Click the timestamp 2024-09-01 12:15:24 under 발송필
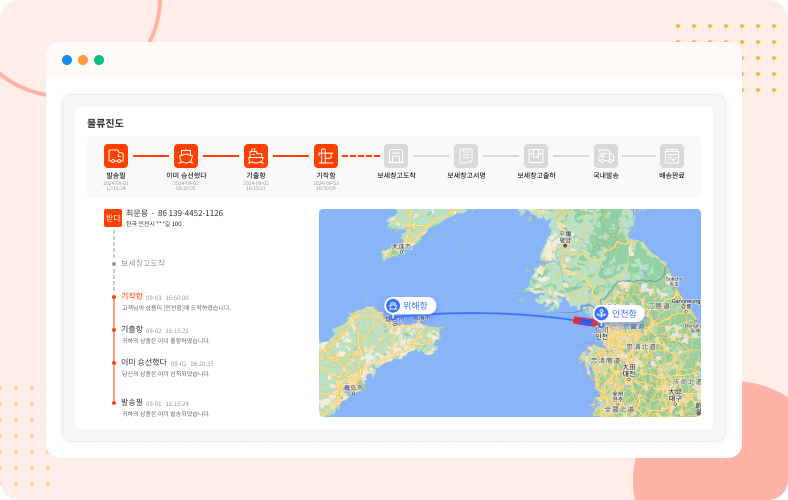The image size is (788, 500). [116, 185]
